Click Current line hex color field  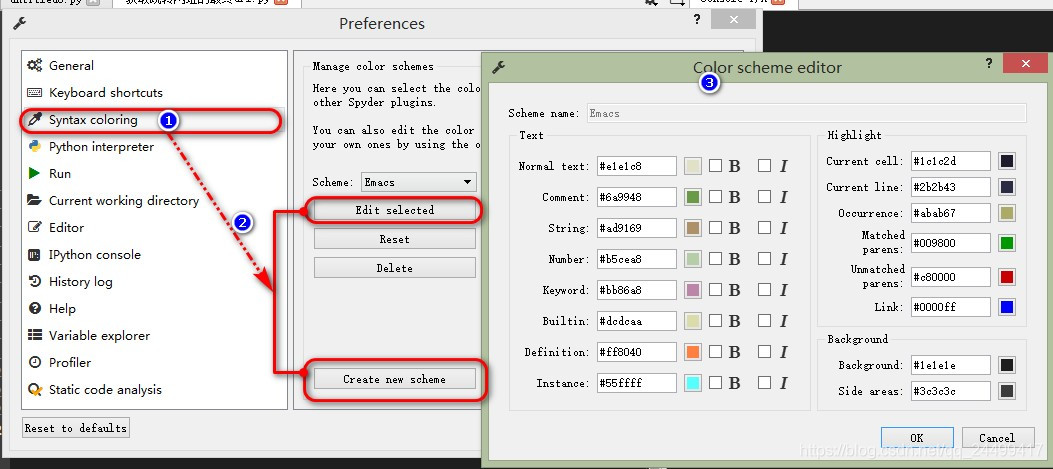click(951, 187)
